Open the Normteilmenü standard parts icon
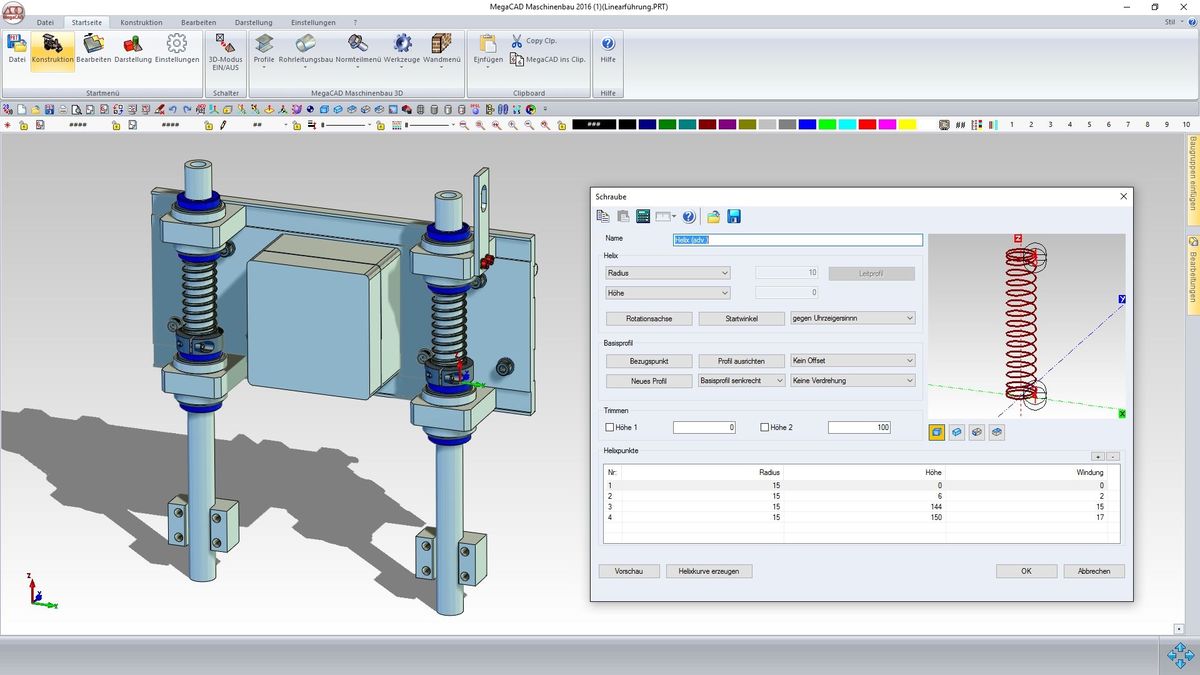Viewport: 1200px width, 675px height. pyautogui.click(x=358, y=44)
